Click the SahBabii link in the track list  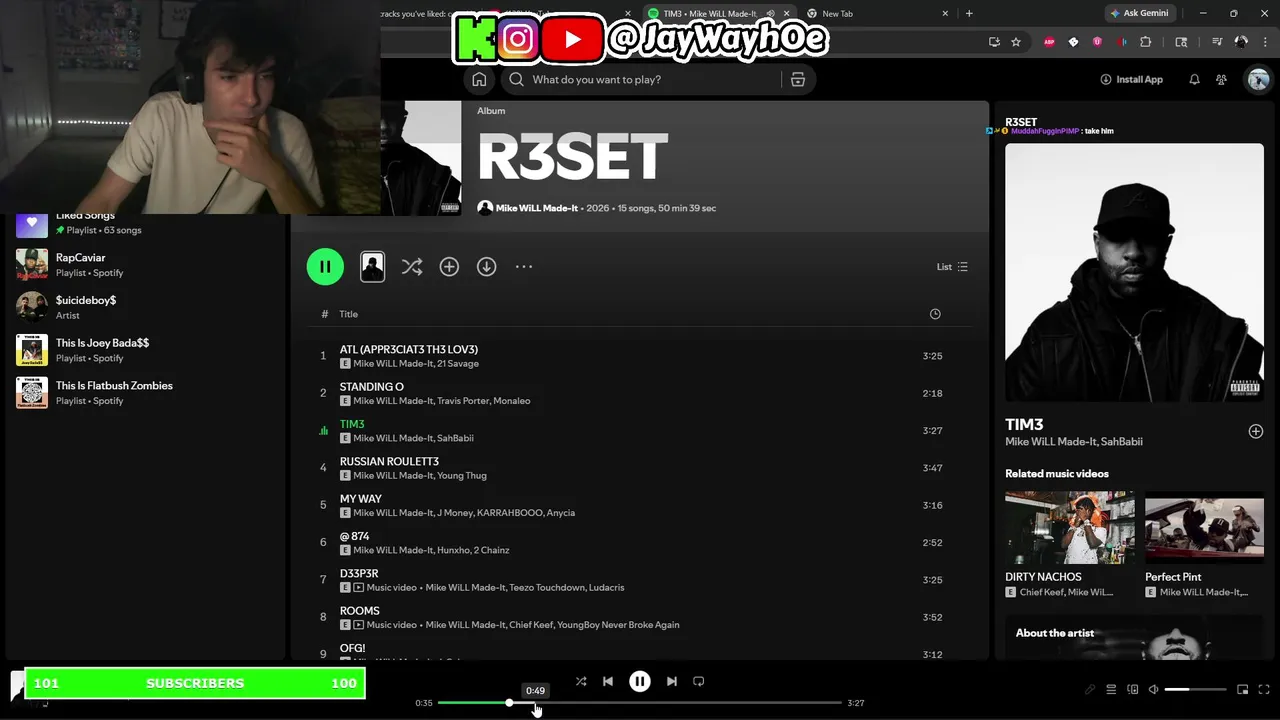455,438
